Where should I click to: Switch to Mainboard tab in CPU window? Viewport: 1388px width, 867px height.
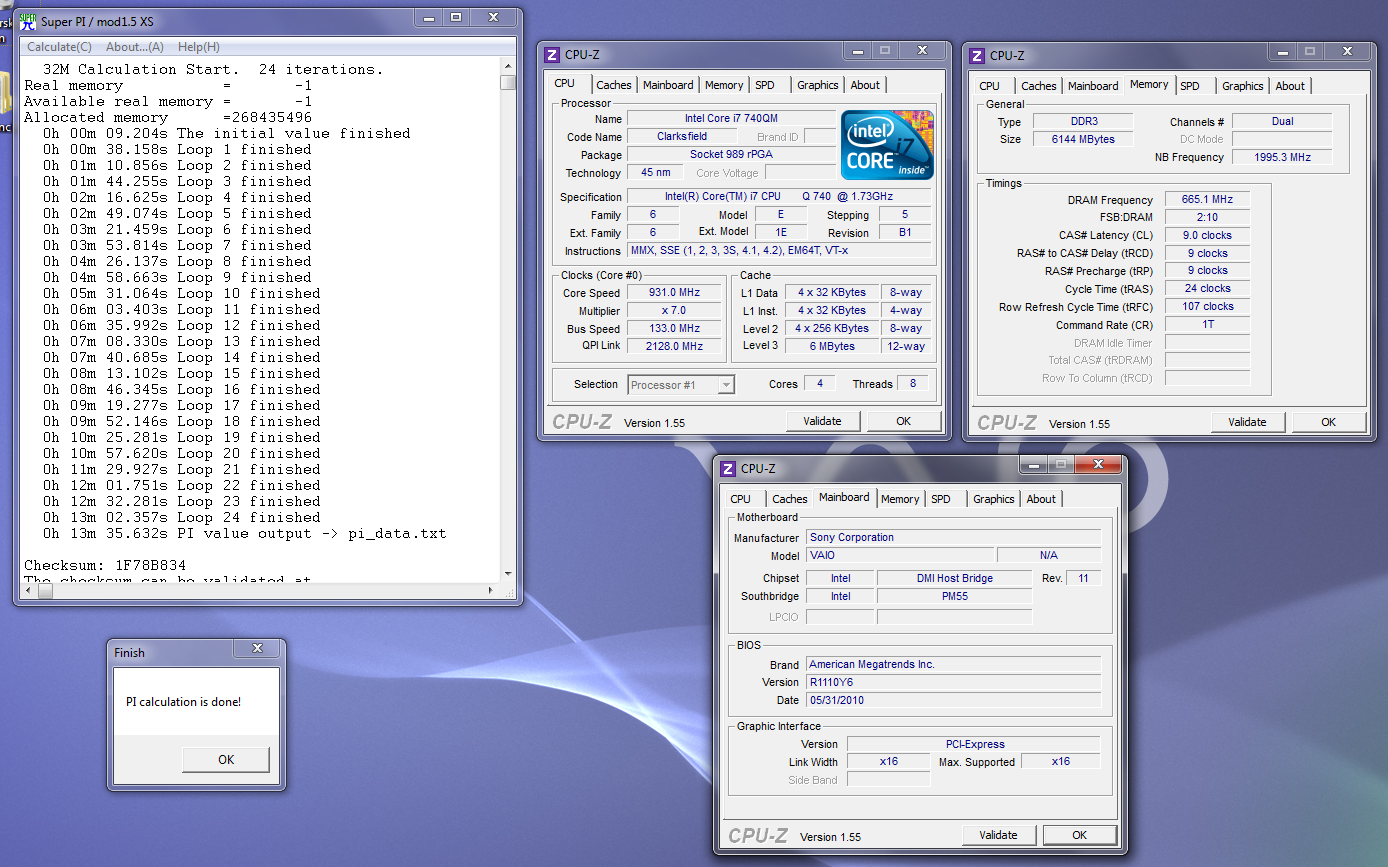pos(668,85)
